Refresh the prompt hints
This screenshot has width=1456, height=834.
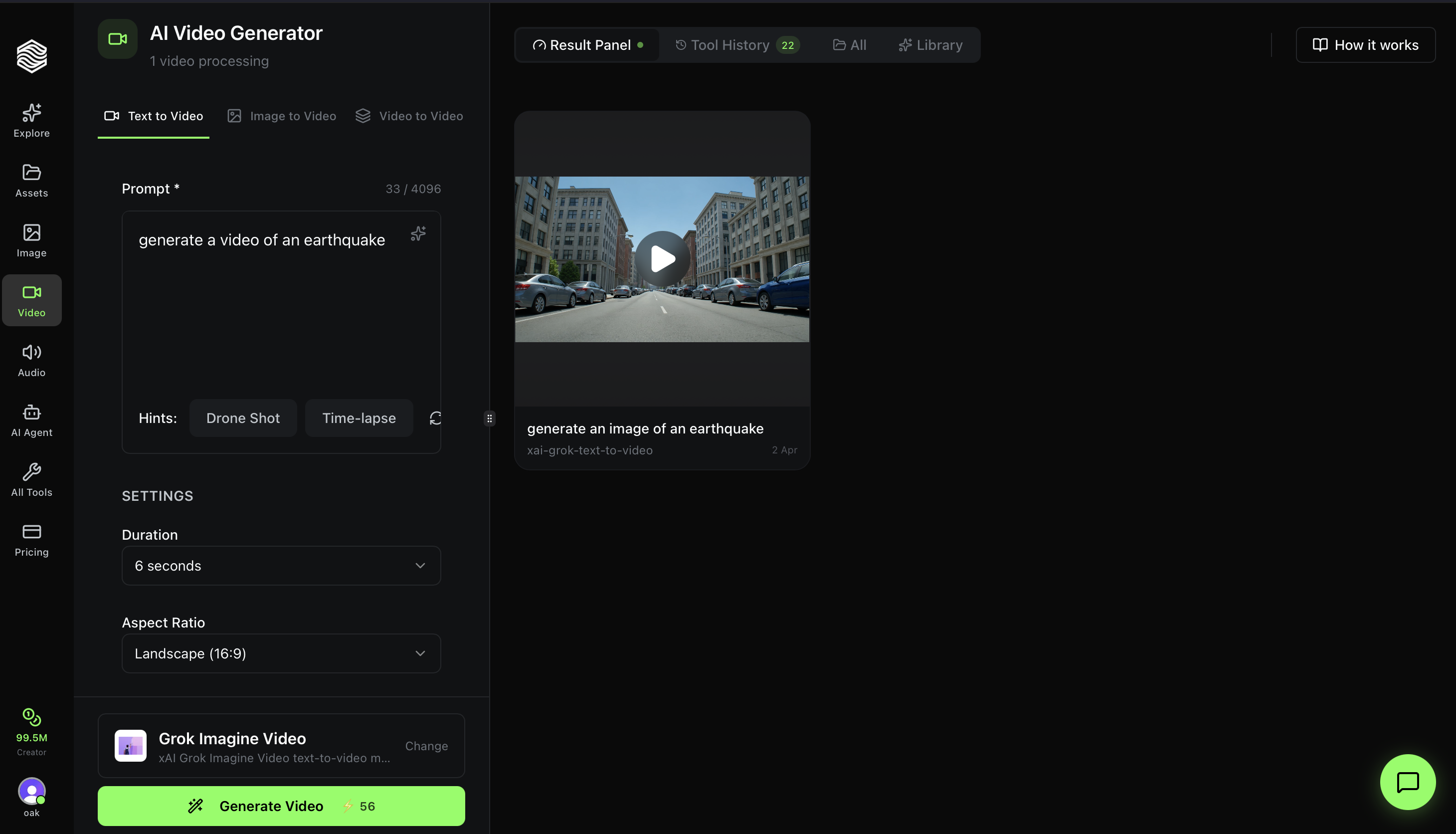pyautogui.click(x=435, y=418)
